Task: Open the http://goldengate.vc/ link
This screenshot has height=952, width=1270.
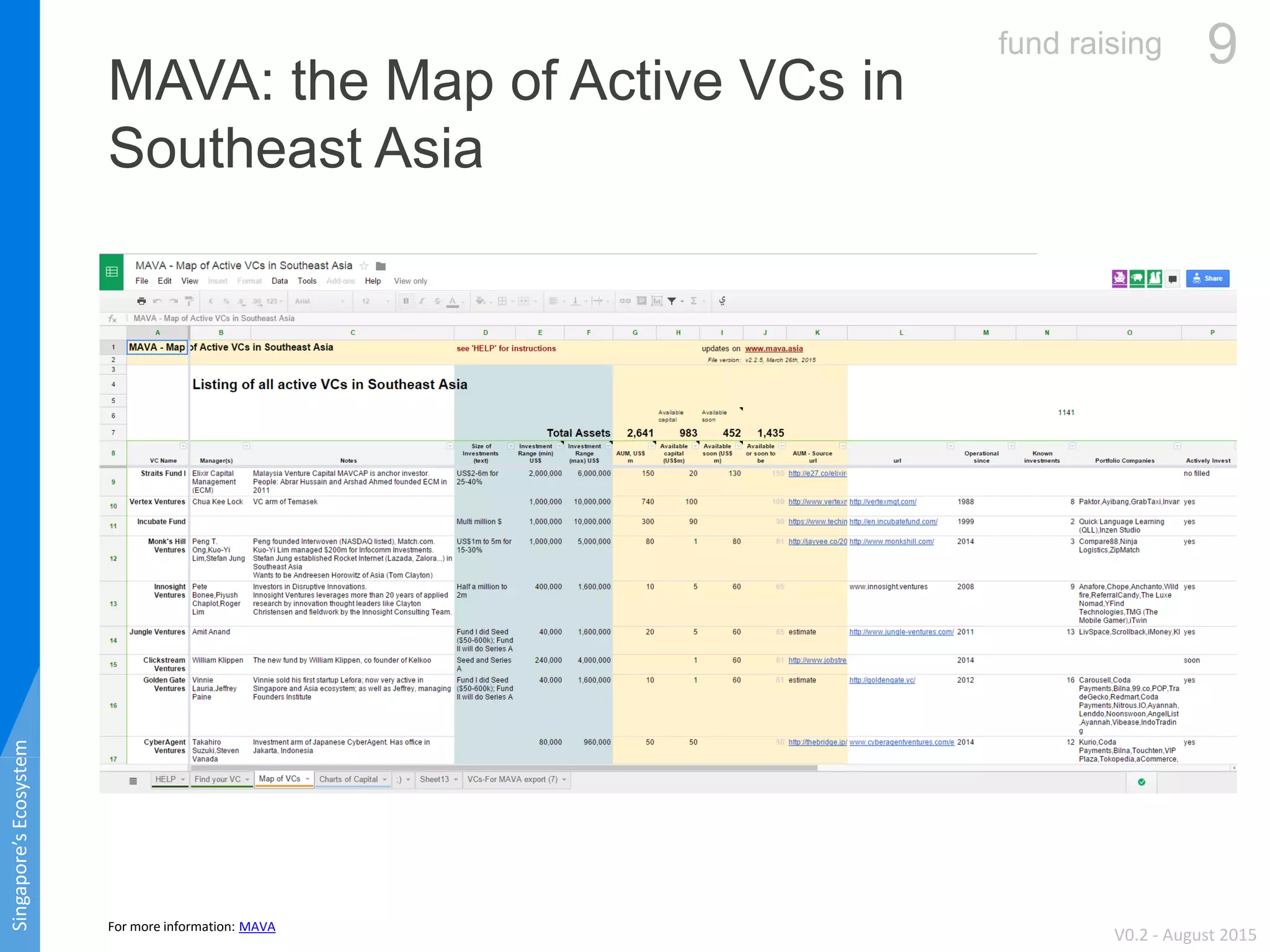Action: [x=882, y=681]
